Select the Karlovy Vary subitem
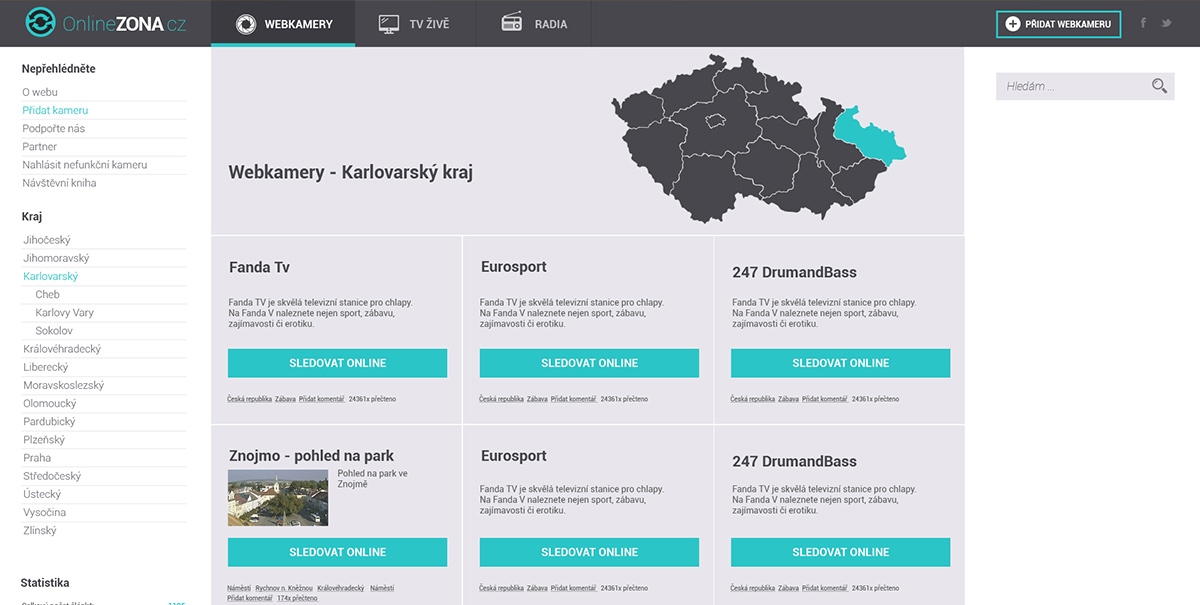Viewport: 1200px width, 605px height. click(64, 312)
